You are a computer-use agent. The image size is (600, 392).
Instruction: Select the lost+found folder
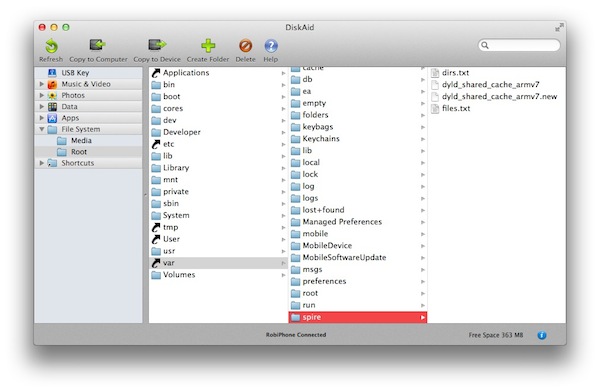357,210
